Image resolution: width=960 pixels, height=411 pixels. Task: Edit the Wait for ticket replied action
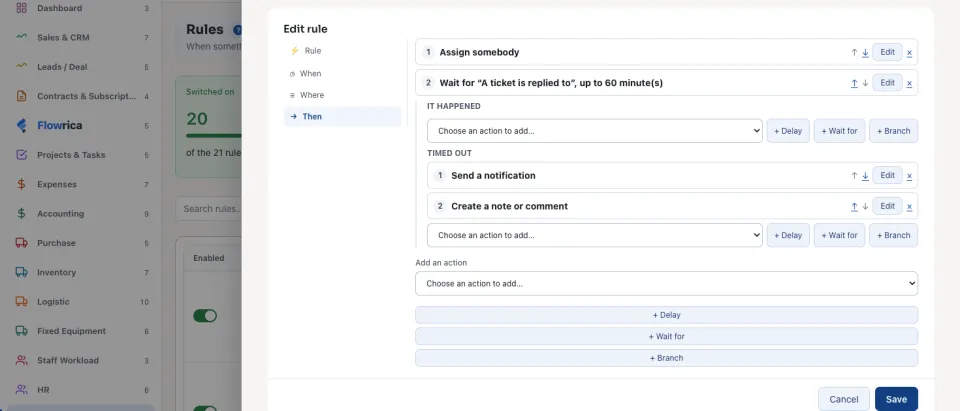(887, 83)
